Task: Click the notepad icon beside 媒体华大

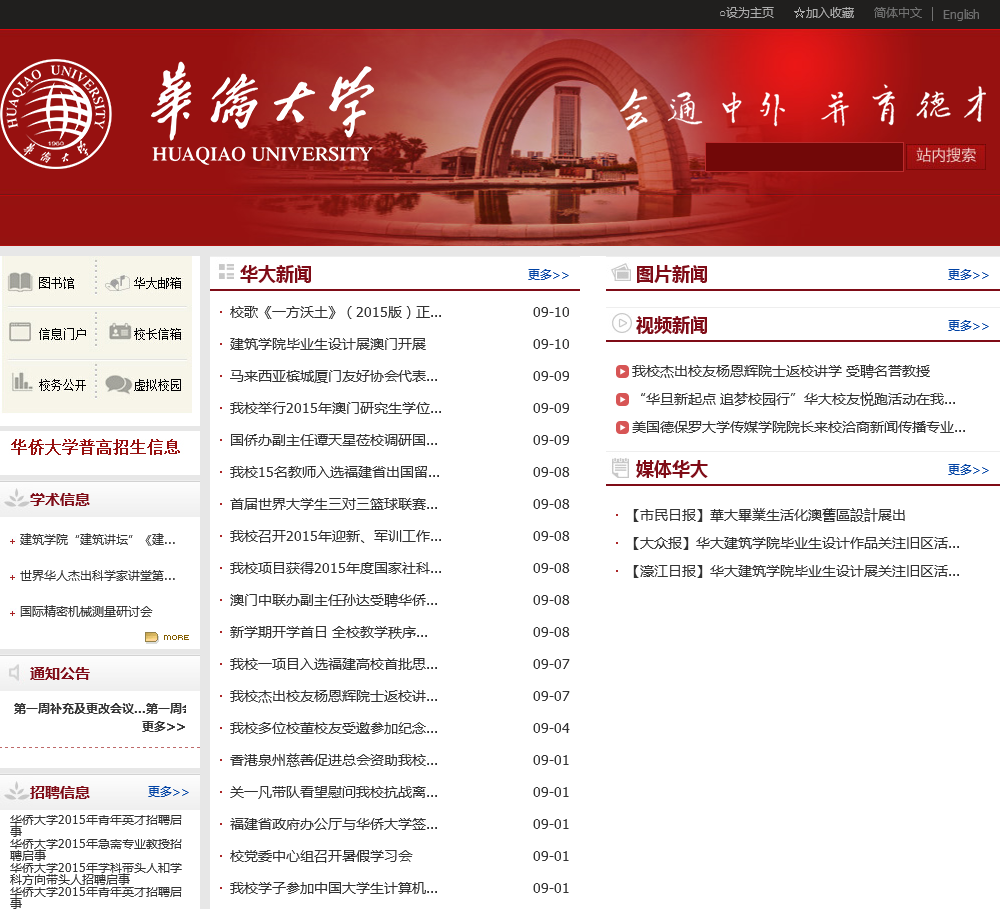Action: point(621,468)
